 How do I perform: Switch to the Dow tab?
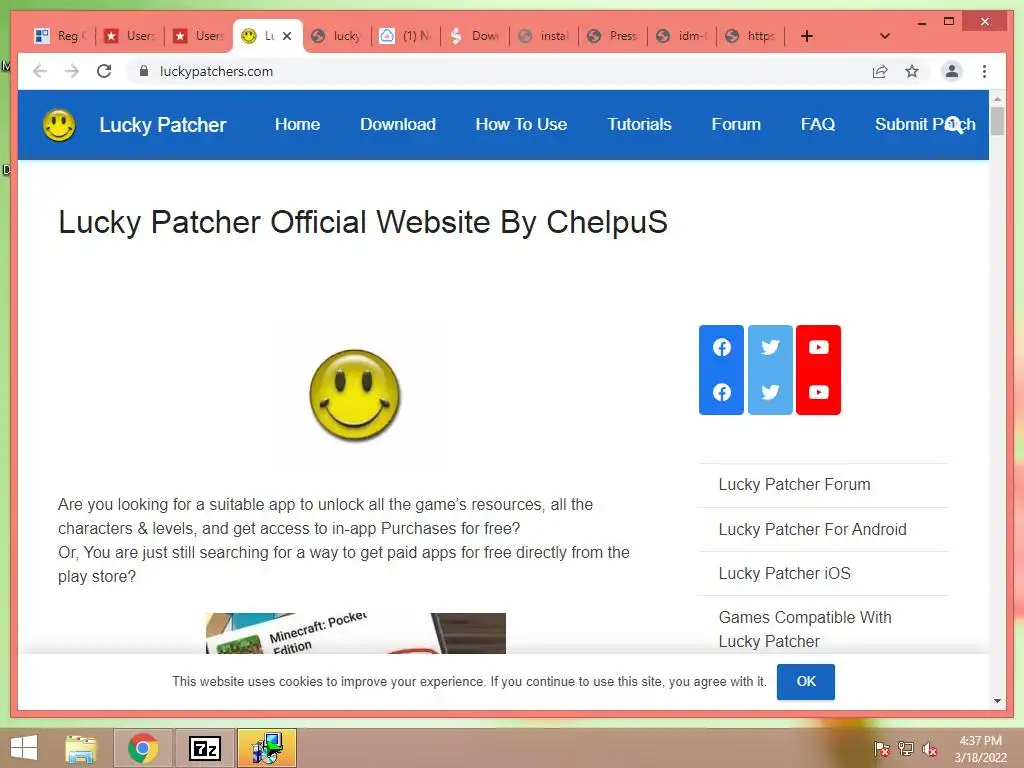click(475, 36)
